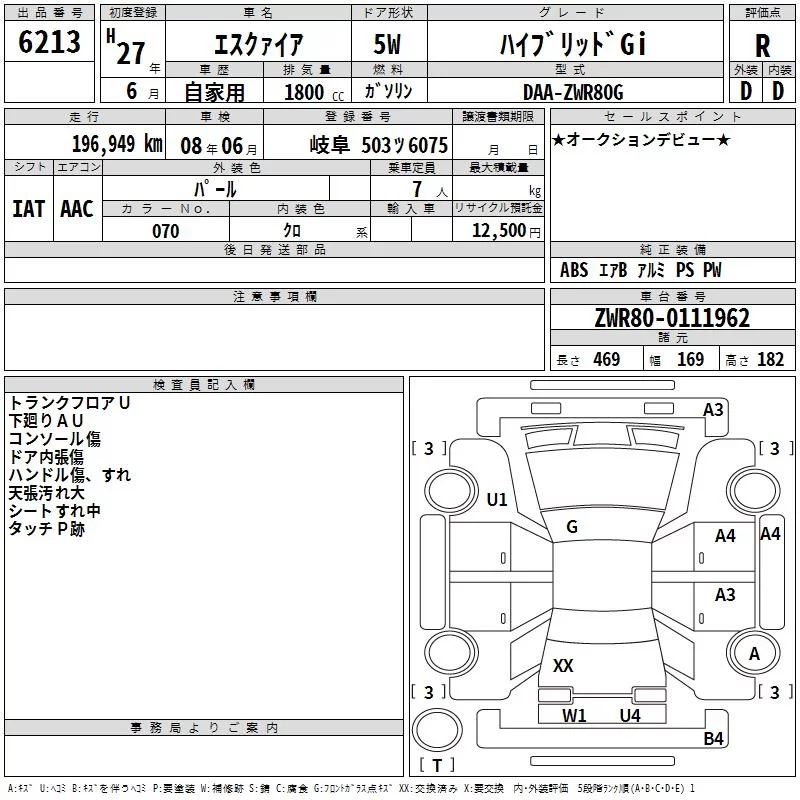This screenshot has height=800, width=800.
Task: Select inspector note コンソール傷
Action: (x=55, y=439)
